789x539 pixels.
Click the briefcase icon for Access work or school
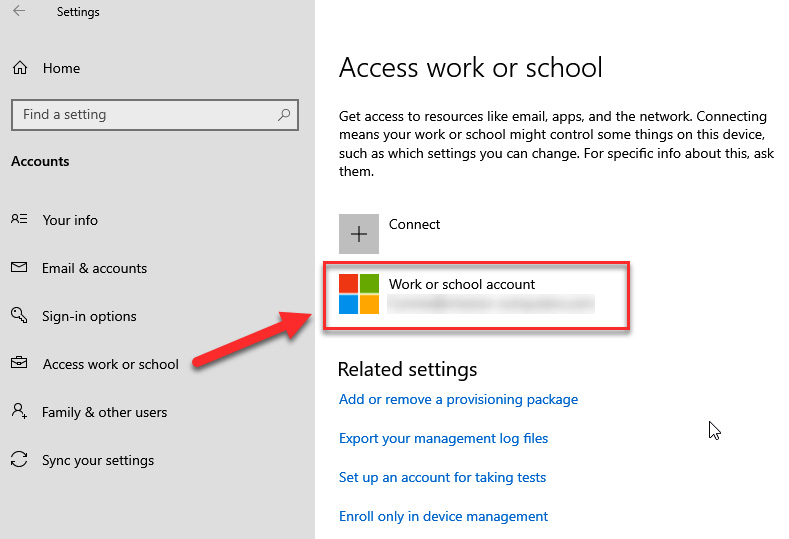[x=19, y=362]
